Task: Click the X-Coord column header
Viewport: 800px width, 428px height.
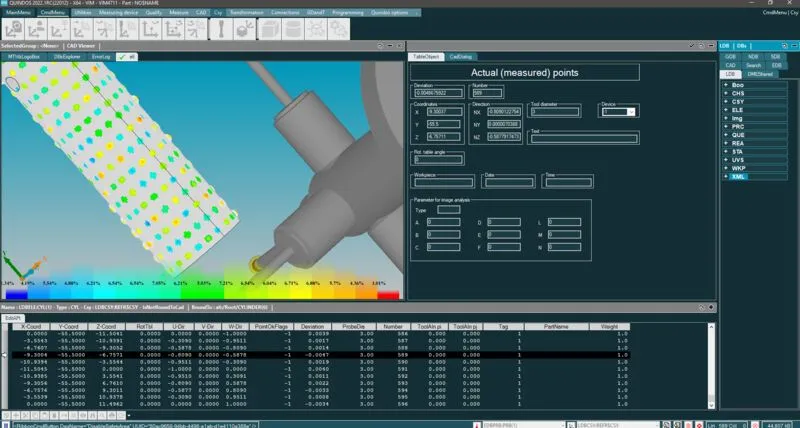Action: [31, 326]
